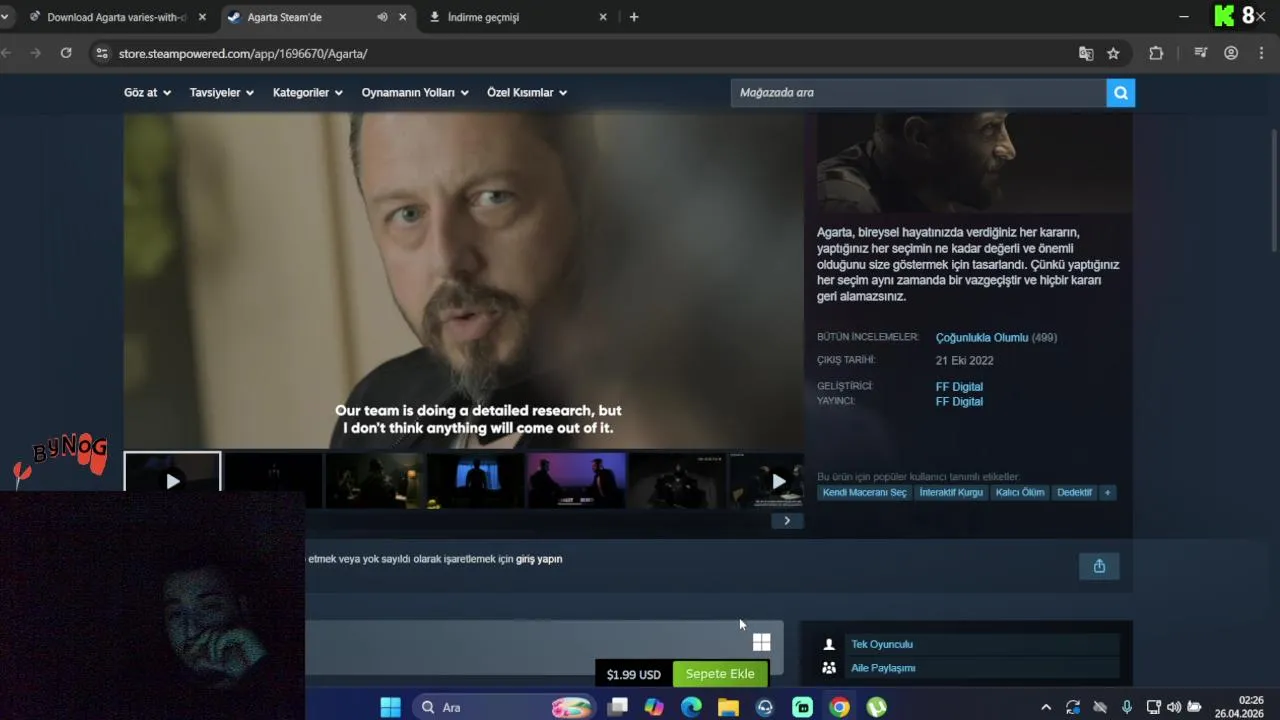Open uTorrent from the taskbar
This screenshot has height=720, width=1280.
click(876, 707)
